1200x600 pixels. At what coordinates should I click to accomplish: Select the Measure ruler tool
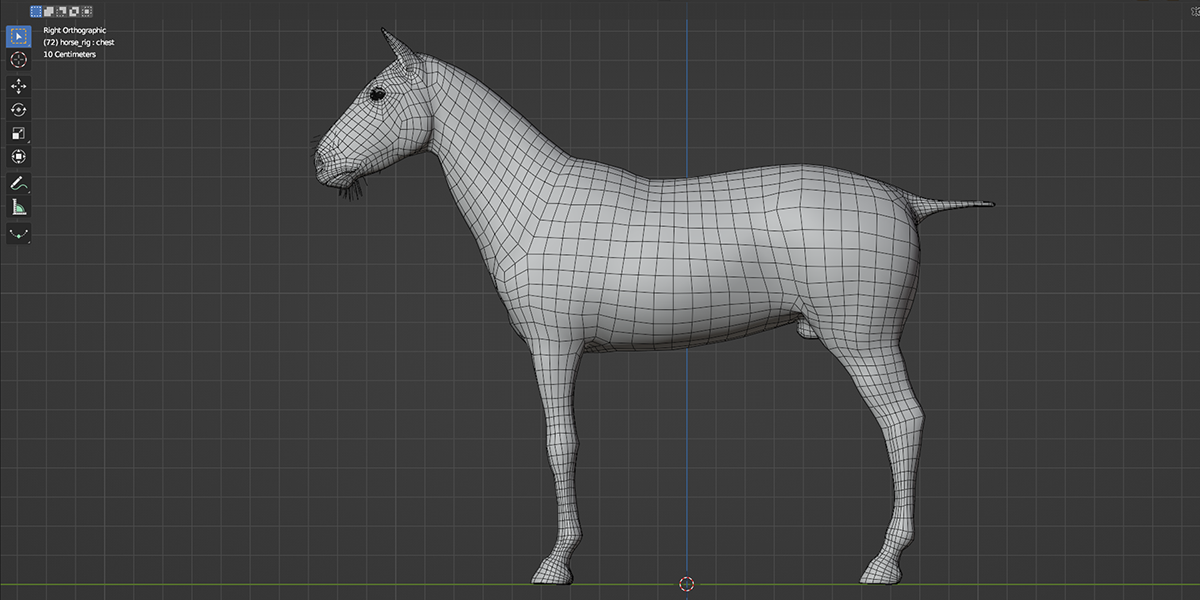[x=19, y=207]
